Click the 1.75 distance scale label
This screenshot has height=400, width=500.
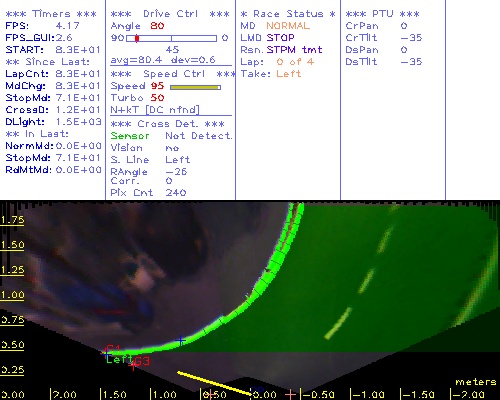click(12, 220)
